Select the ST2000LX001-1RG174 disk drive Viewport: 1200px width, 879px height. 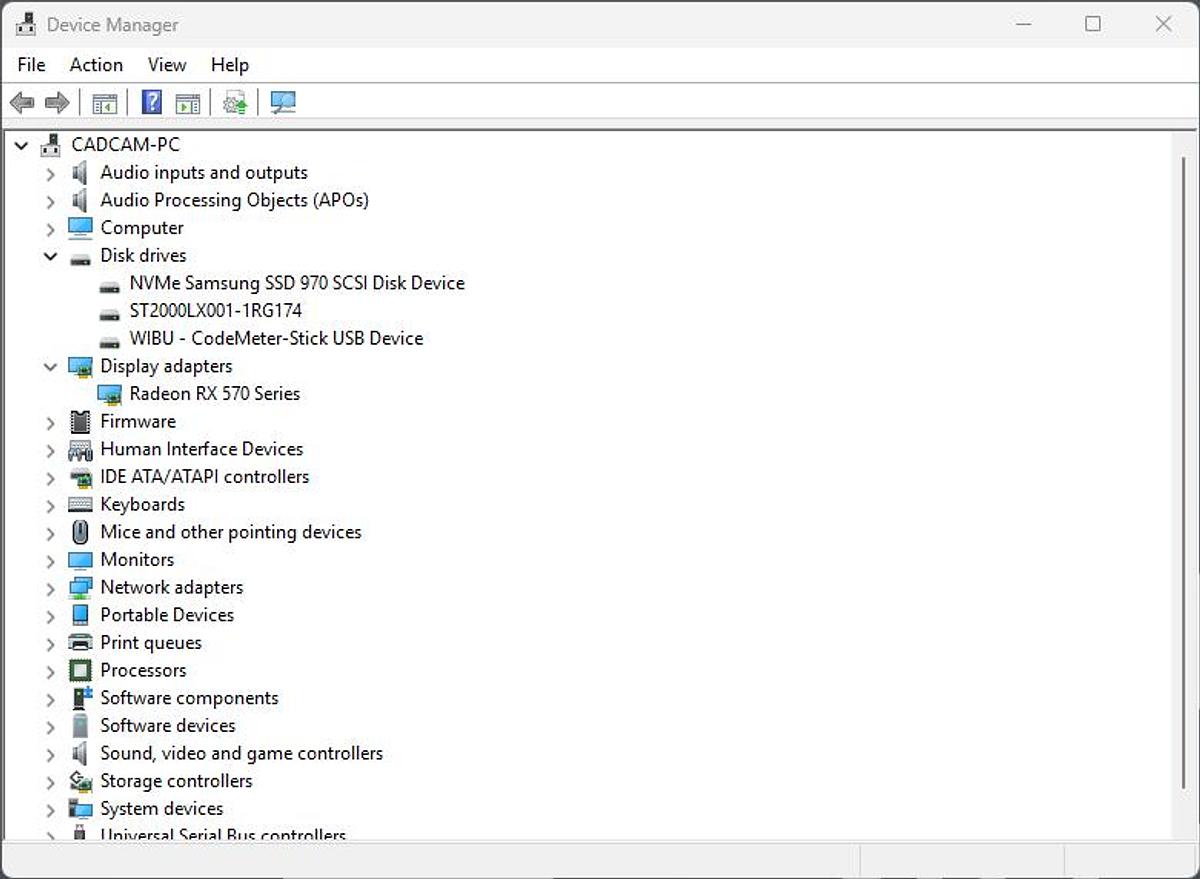pyautogui.click(x=215, y=311)
